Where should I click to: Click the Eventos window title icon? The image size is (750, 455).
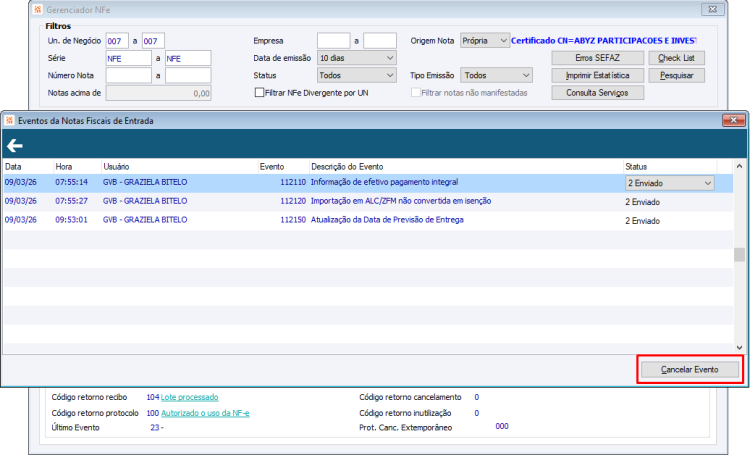click(x=11, y=120)
